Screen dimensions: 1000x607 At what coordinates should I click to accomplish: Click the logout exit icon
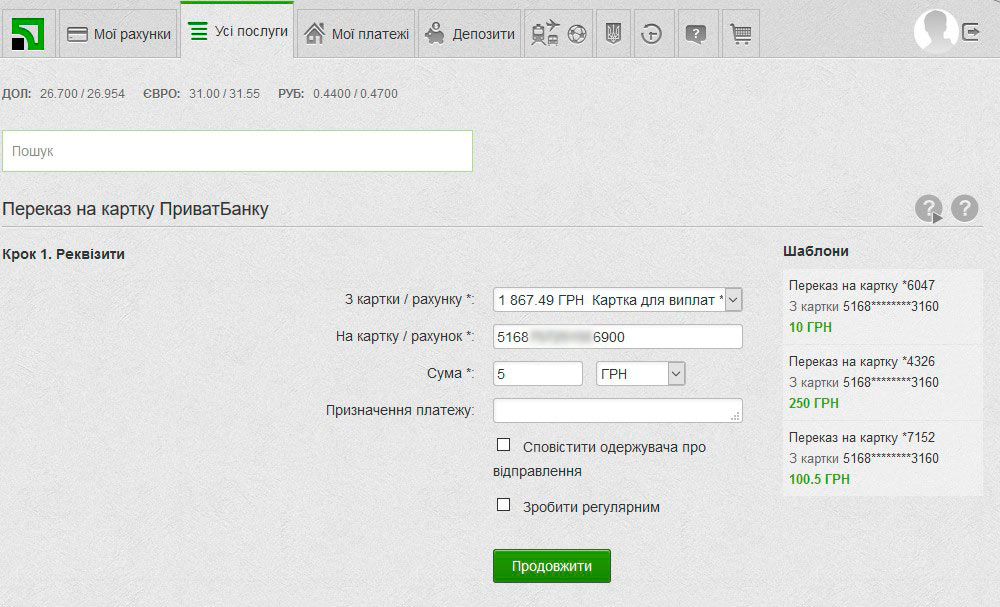[971, 31]
